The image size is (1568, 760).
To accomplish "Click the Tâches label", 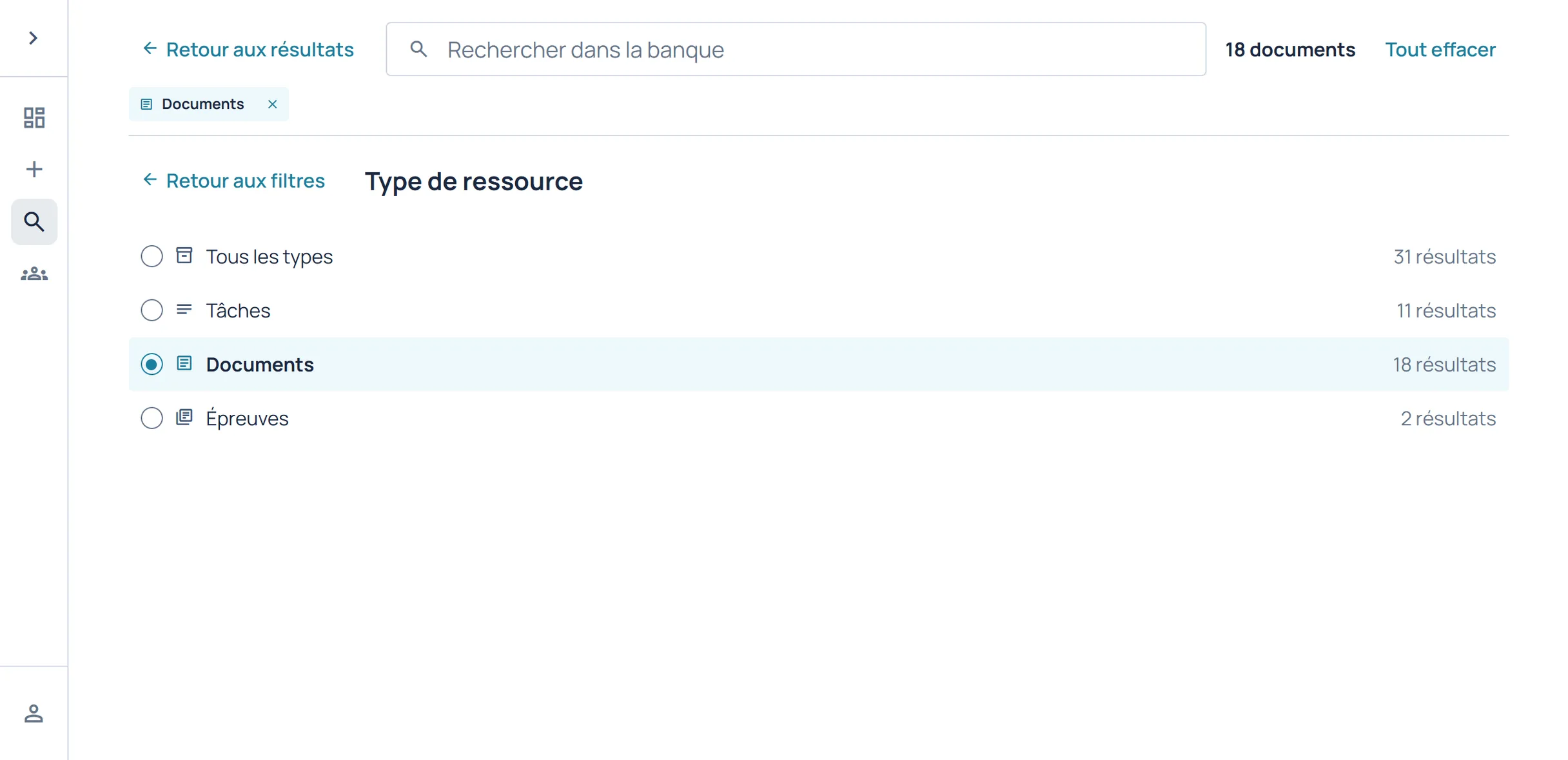I will 238,310.
